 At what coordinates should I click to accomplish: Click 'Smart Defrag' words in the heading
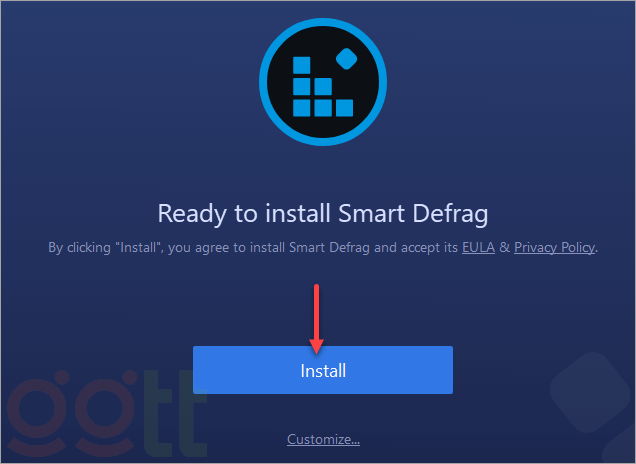413,213
